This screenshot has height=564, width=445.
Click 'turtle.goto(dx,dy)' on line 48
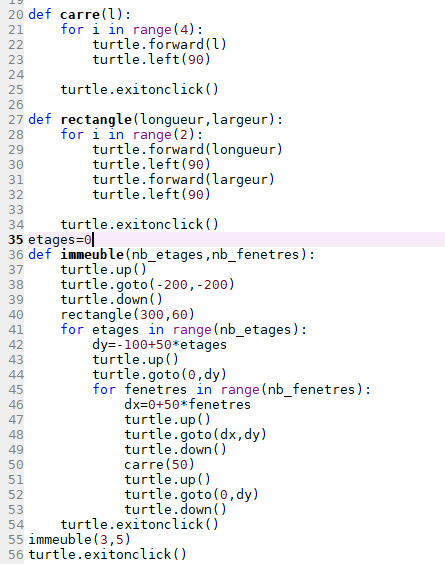[x=195, y=435]
